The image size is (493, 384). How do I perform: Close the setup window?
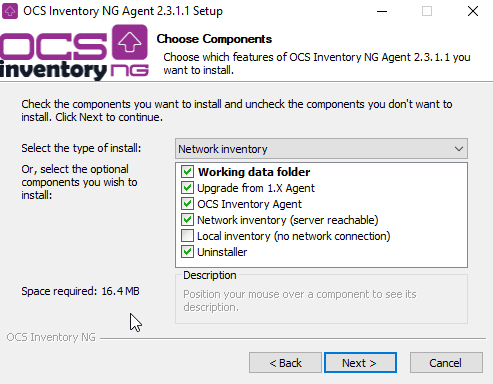pos(473,11)
